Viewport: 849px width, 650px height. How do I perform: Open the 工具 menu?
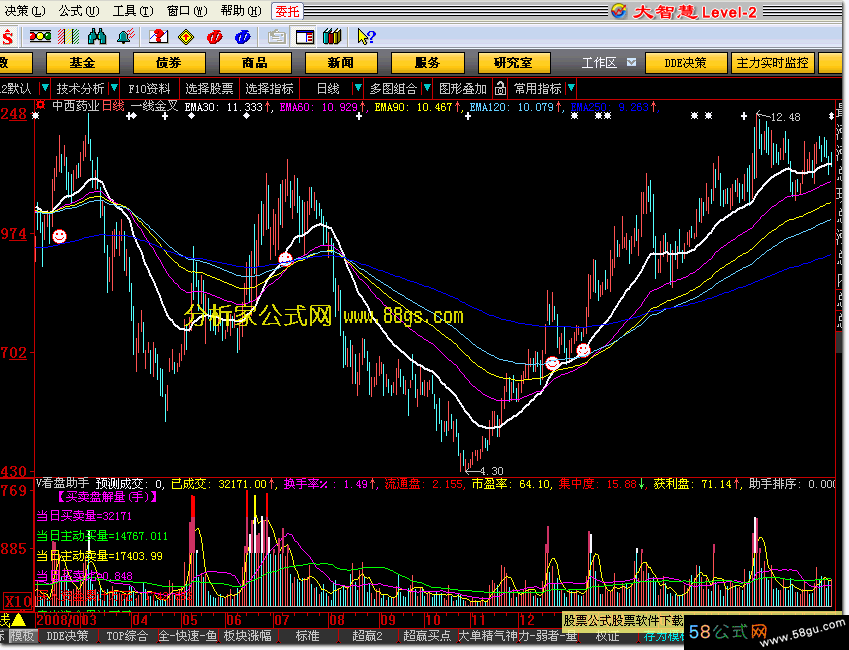(133, 11)
